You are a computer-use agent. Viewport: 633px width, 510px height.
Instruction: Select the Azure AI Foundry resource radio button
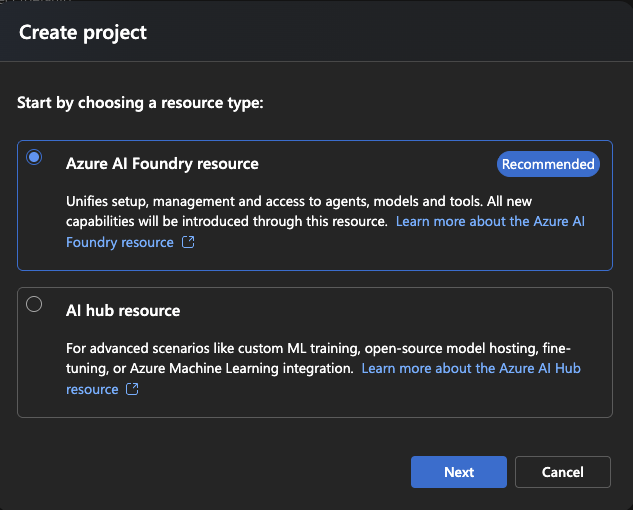point(34,157)
